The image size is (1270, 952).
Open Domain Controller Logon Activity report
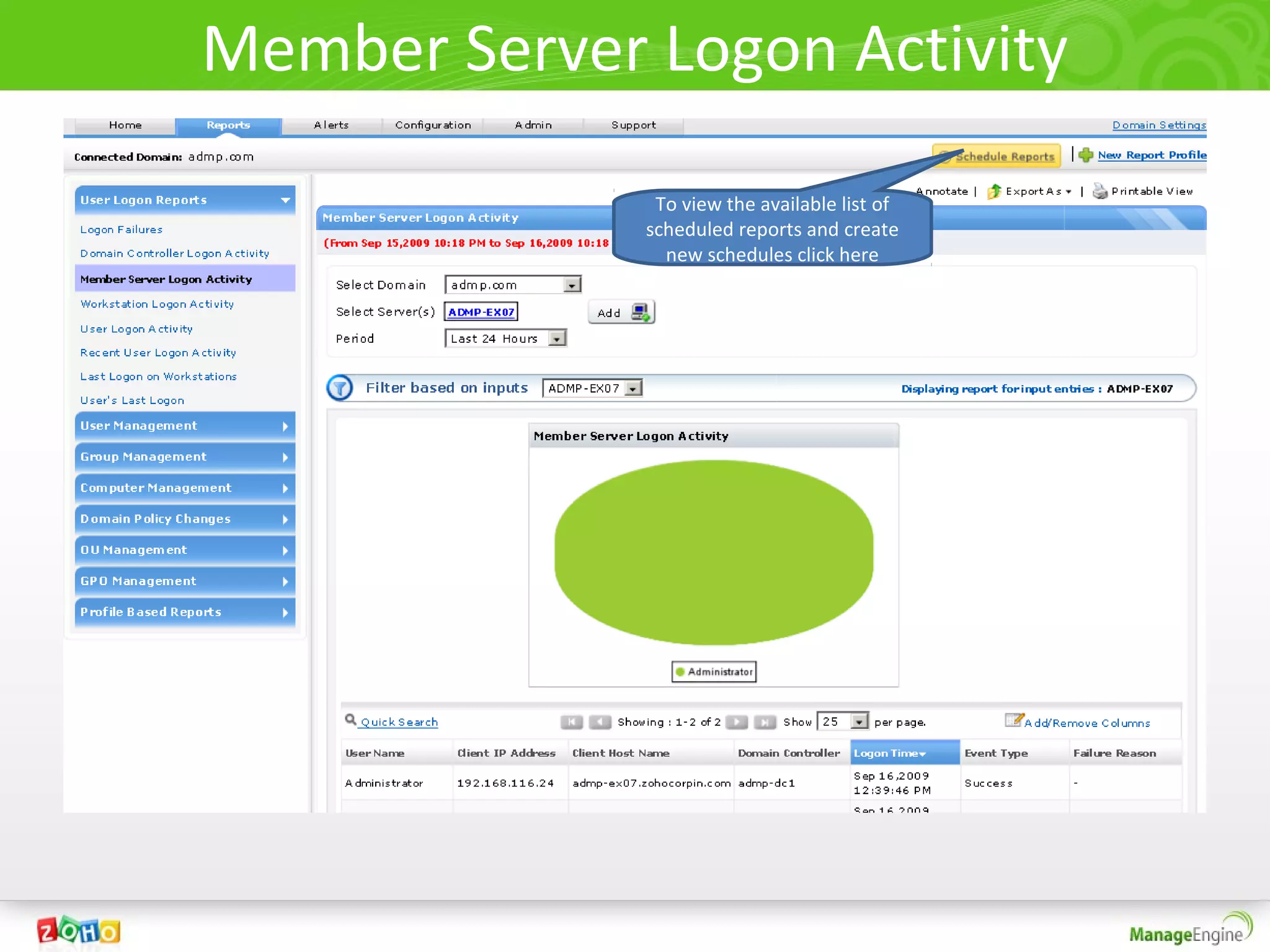click(x=175, y=253)
